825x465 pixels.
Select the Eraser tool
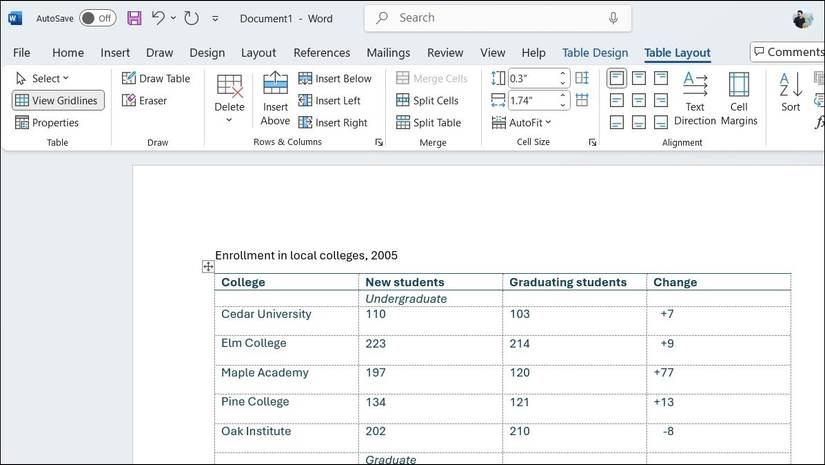point(145,100)
